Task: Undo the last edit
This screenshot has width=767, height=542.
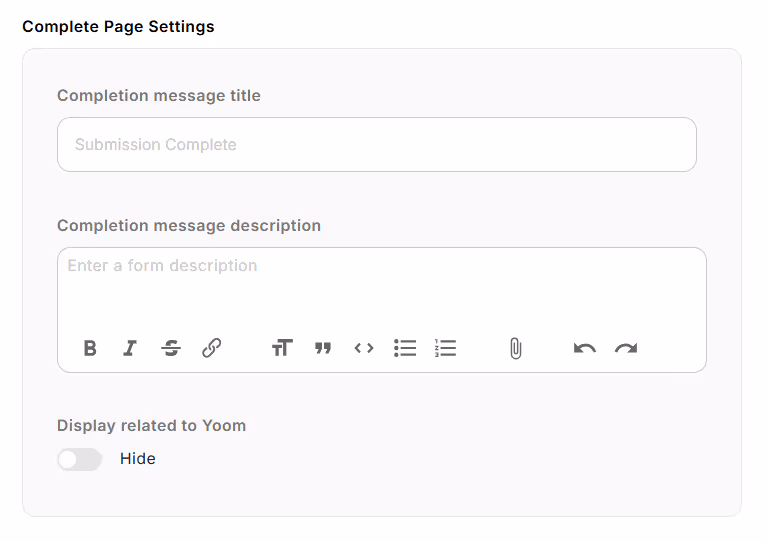Action: tap(585, 348)
